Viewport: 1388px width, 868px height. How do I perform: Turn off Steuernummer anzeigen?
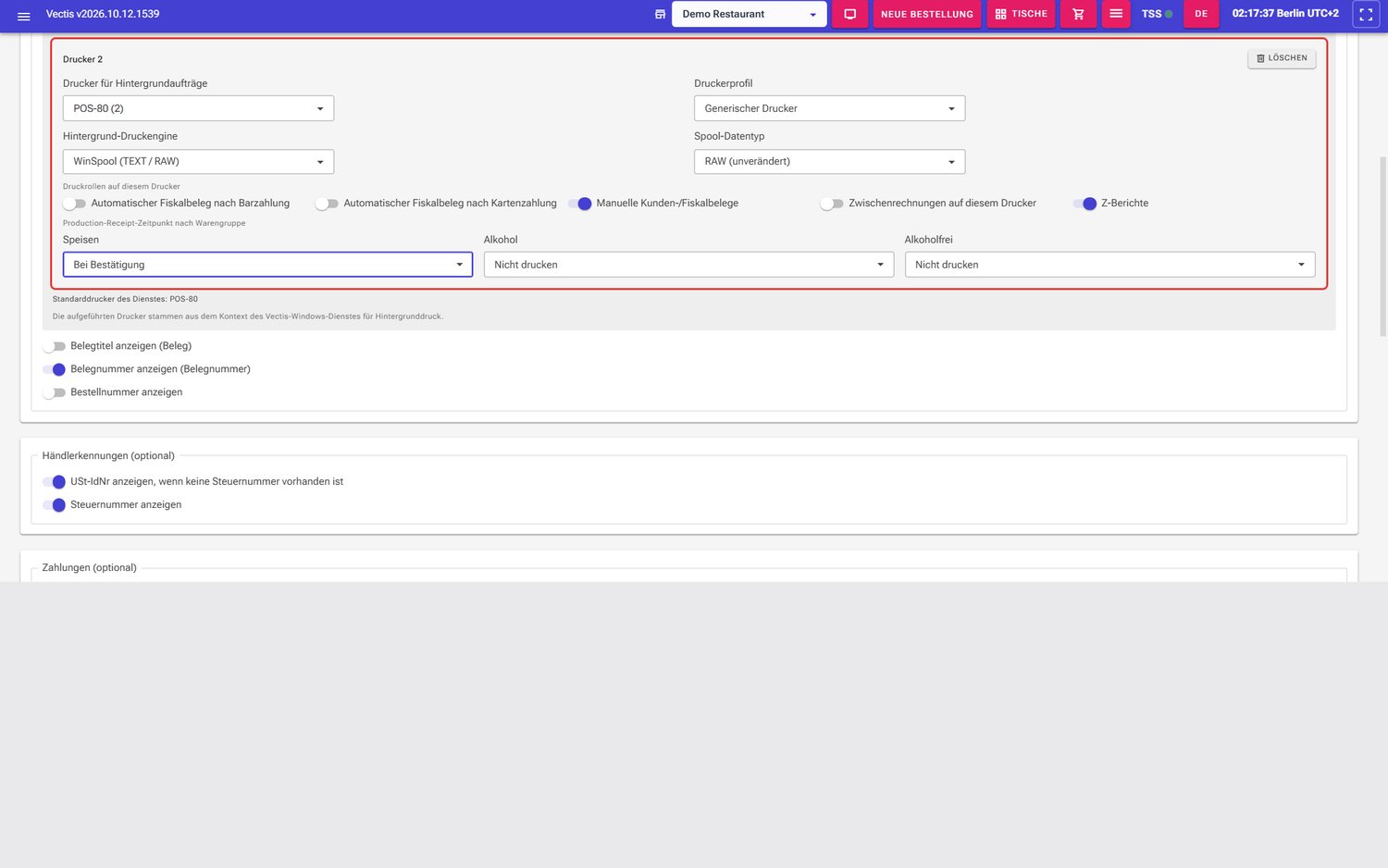[x=54, y=505]
